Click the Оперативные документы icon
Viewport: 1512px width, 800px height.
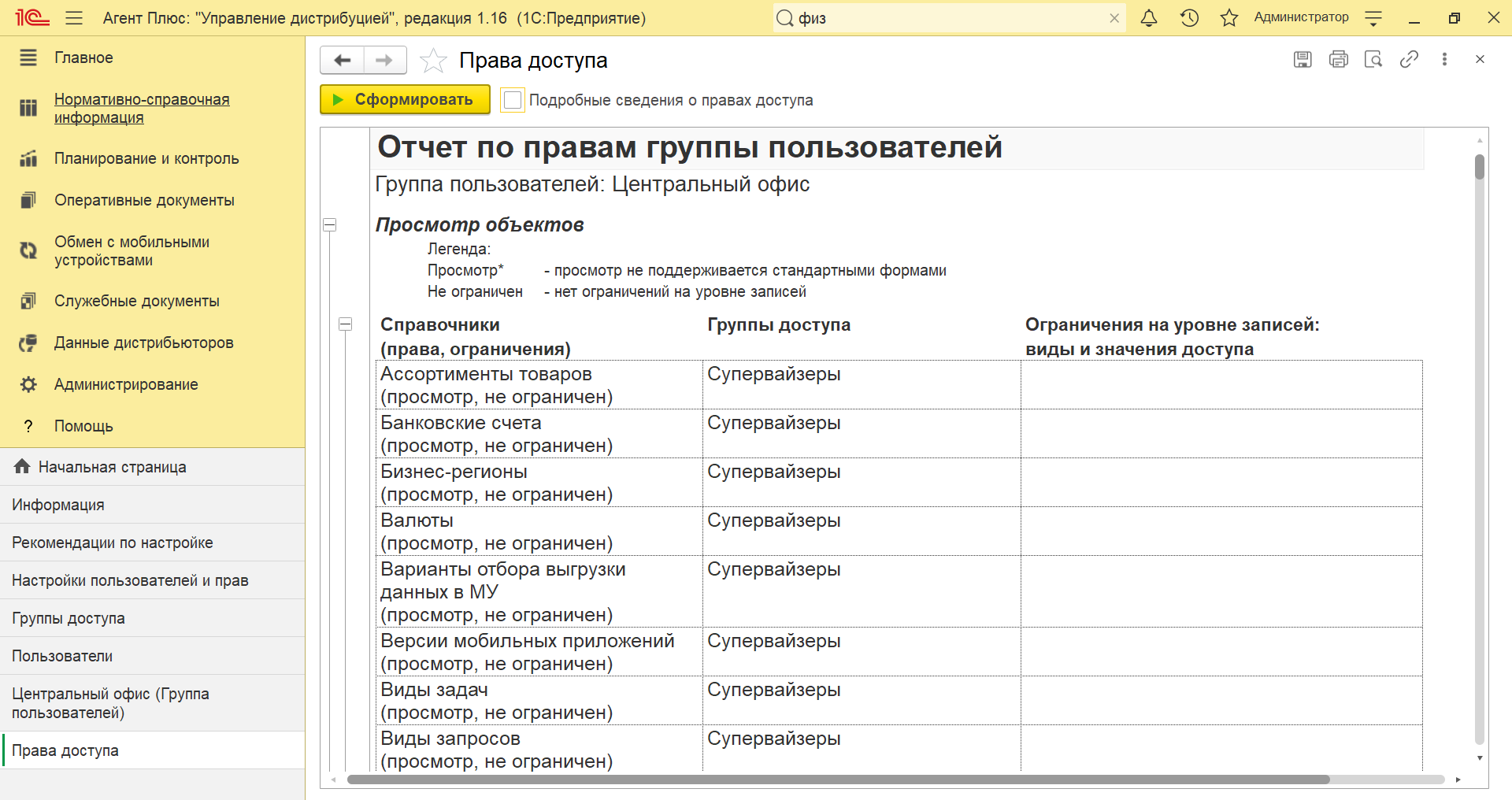pyautogui.click(x=28, y=200)
